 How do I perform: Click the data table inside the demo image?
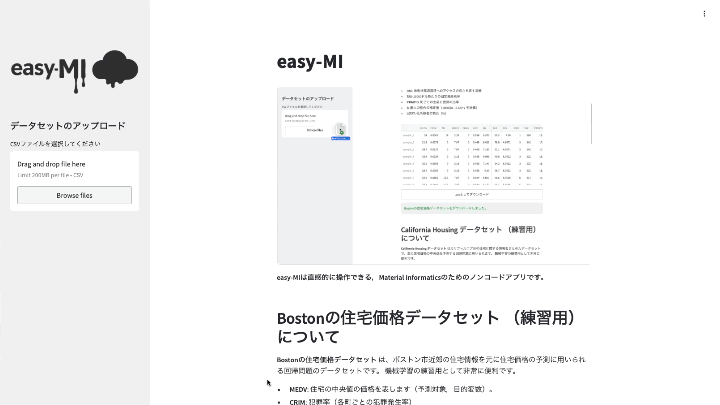(x=470, y=155)
